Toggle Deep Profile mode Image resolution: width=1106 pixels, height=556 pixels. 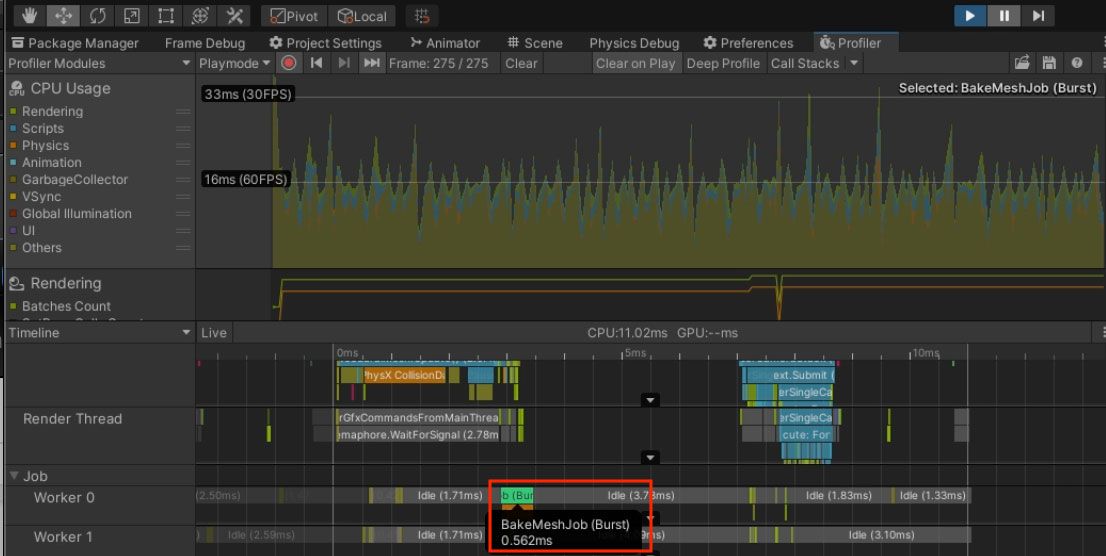pos(723,64)
